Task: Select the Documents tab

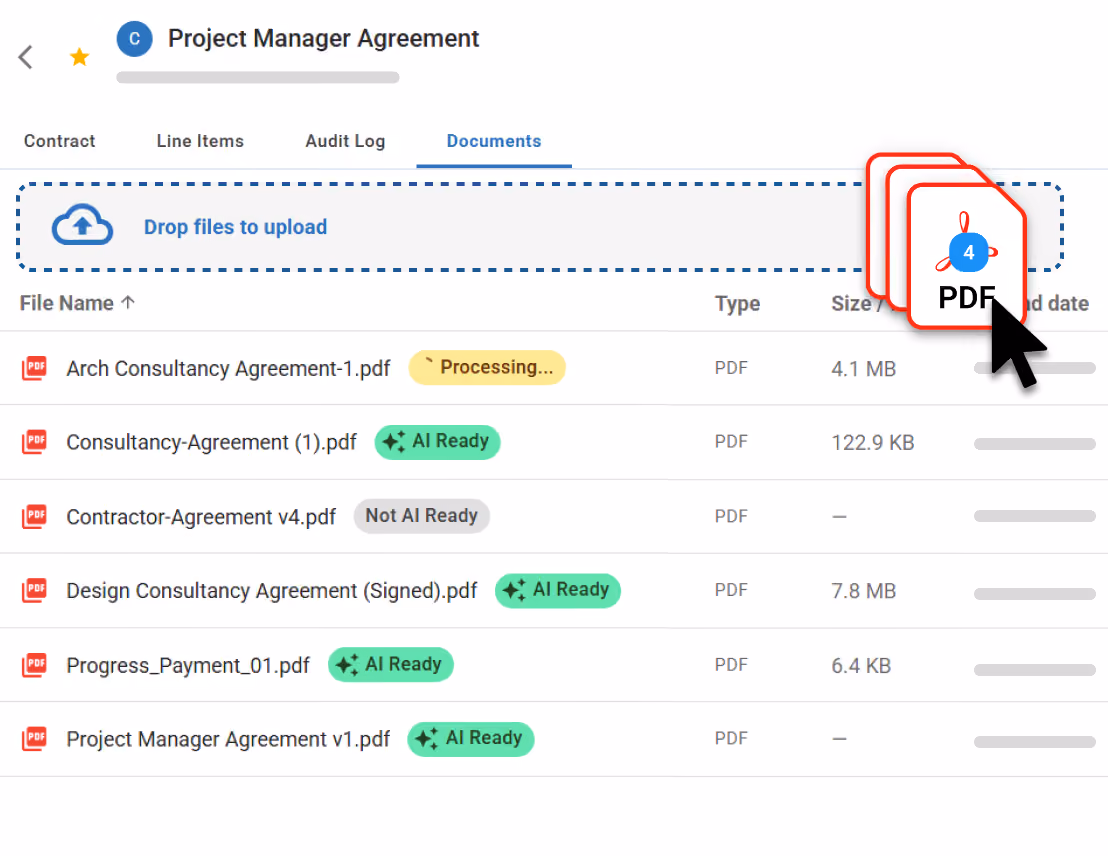Action: [494, 141]
